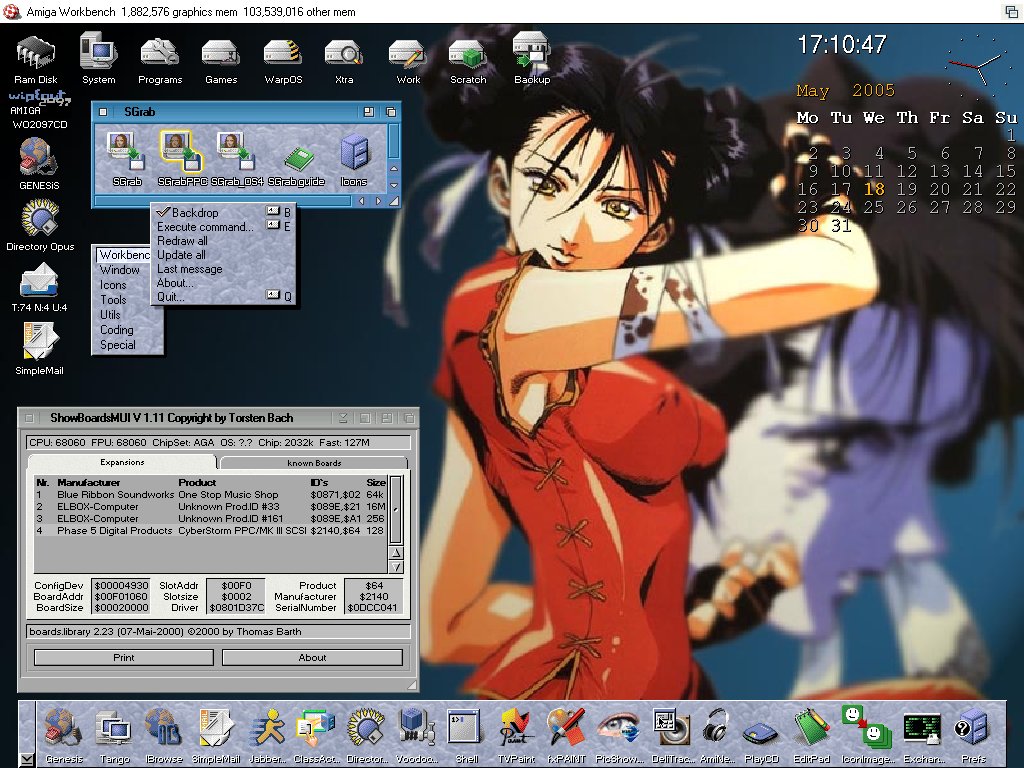The height and width of the screenshot is (768, 1024).
Task: Launch Voodoo mail from the dock
Action: [x=417, y=735]
